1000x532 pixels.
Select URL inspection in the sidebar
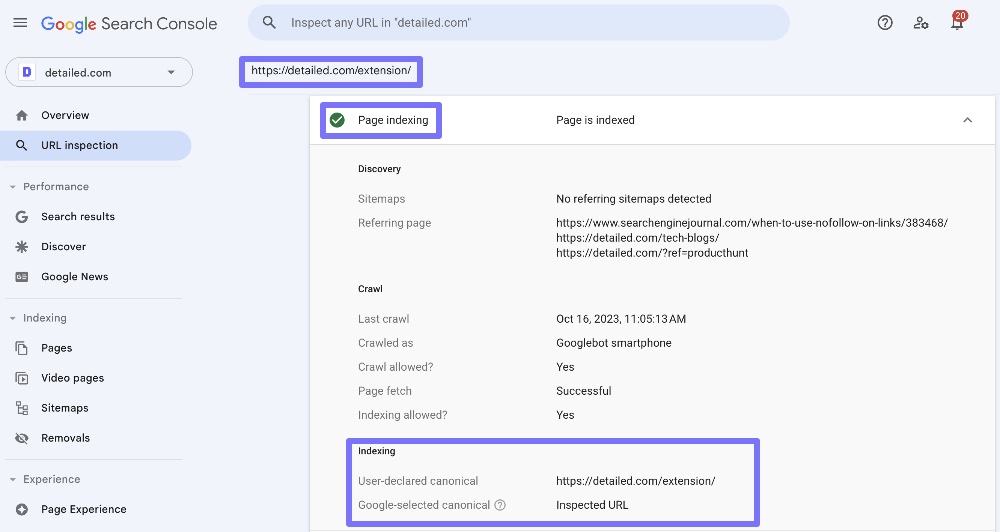pos(98,145)
